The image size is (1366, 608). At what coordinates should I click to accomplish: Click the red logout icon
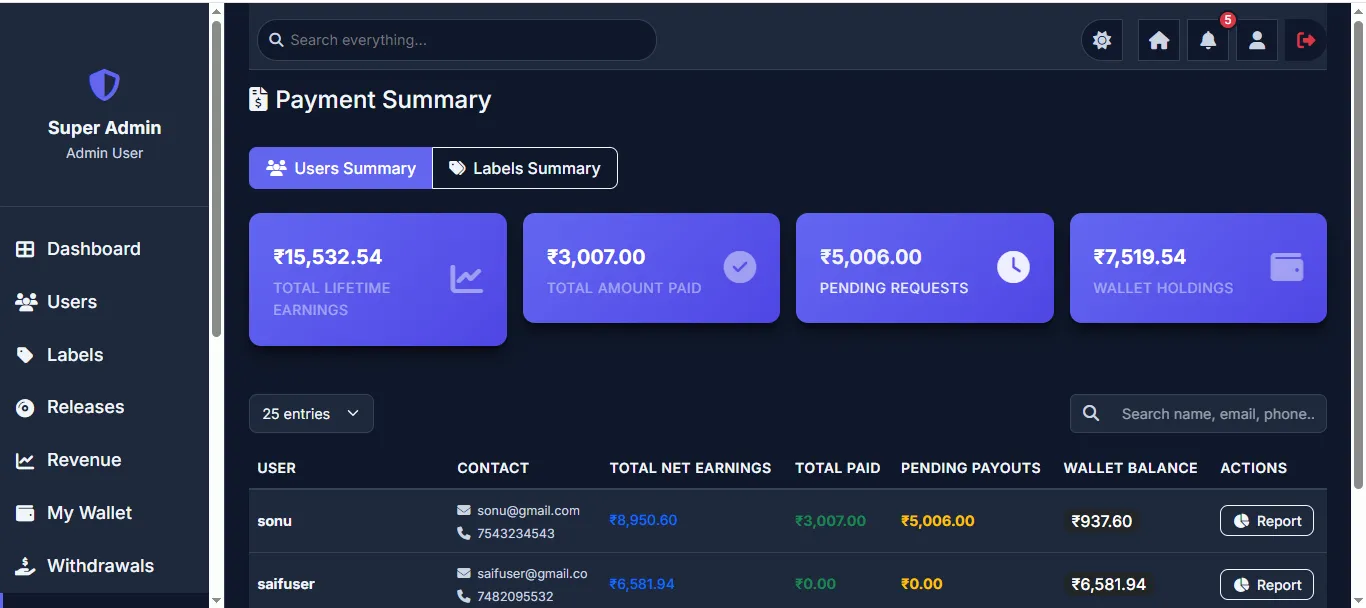click(x=1306, y=40)
